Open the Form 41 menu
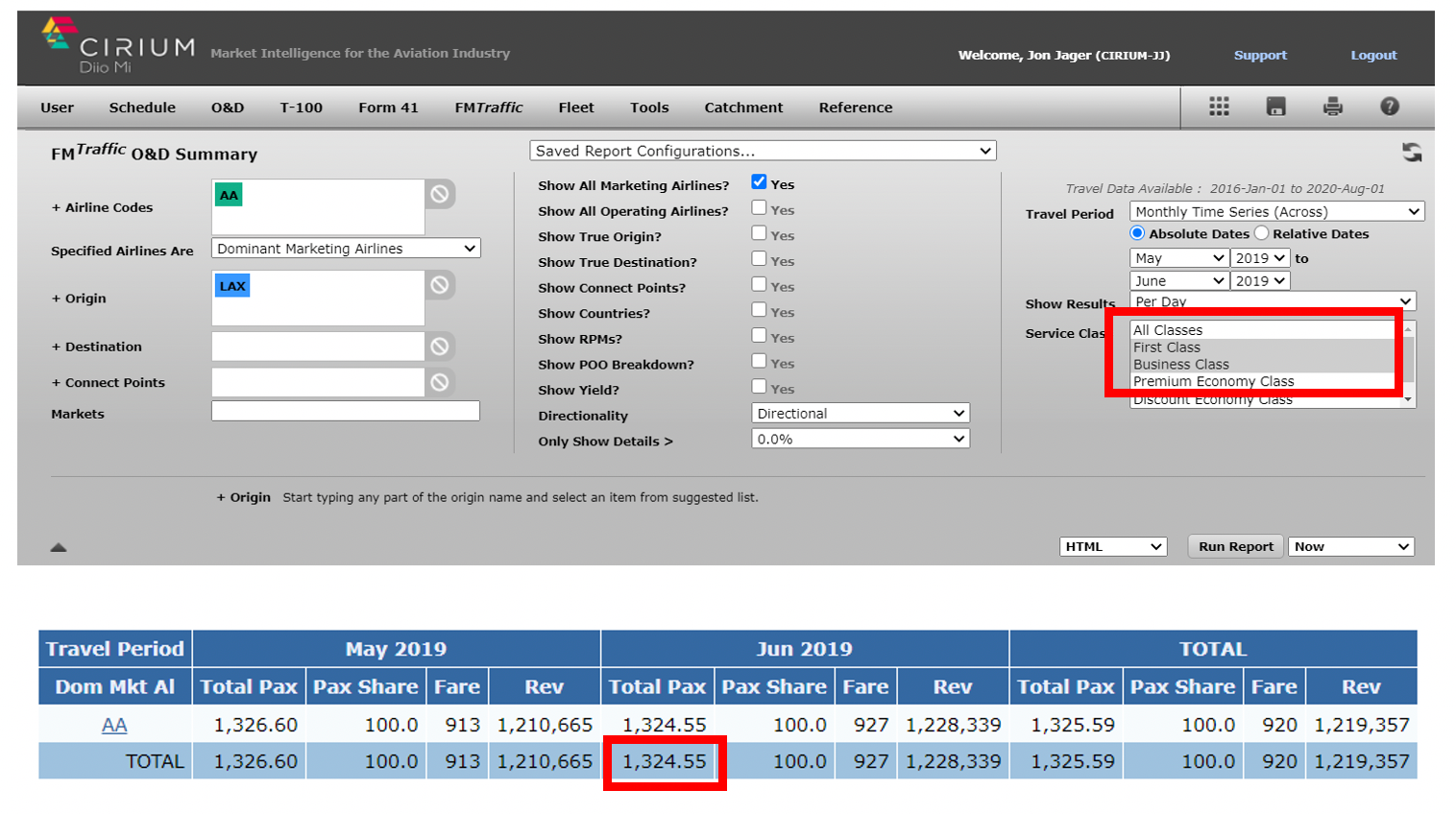 [x=389, y=108]
